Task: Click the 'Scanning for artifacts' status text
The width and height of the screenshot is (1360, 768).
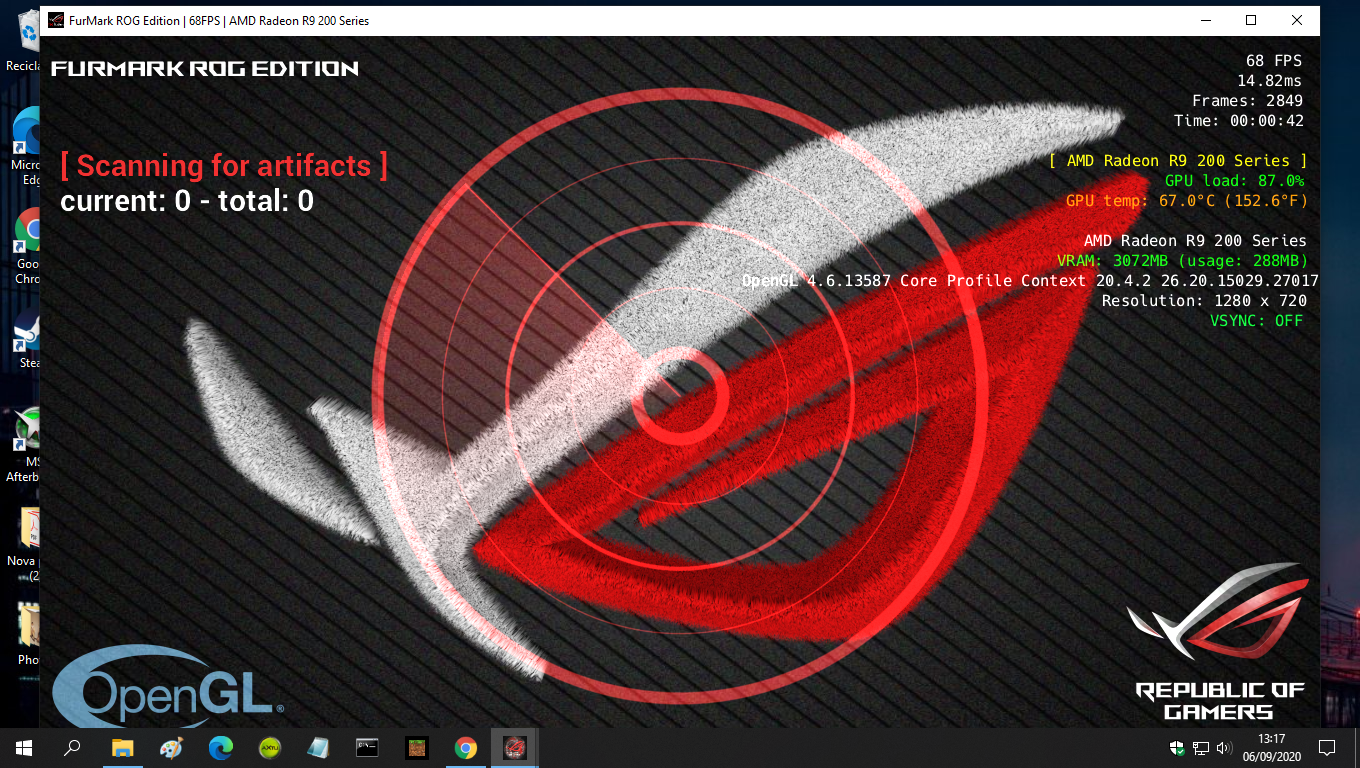Action: pyautogui.click(x=224, y=165)
